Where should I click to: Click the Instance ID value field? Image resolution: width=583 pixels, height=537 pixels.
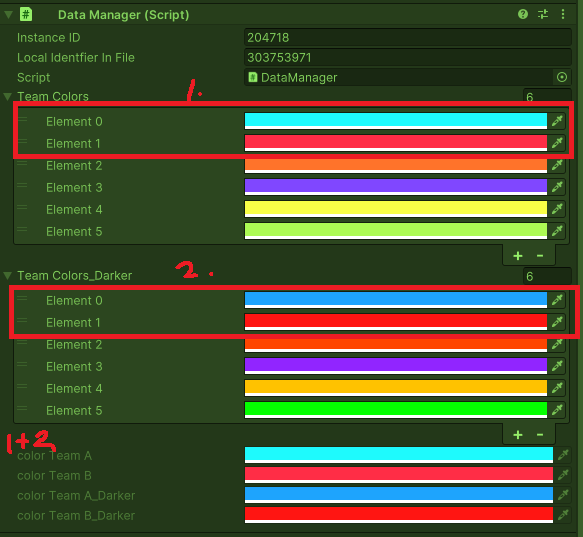pos(408,38)
